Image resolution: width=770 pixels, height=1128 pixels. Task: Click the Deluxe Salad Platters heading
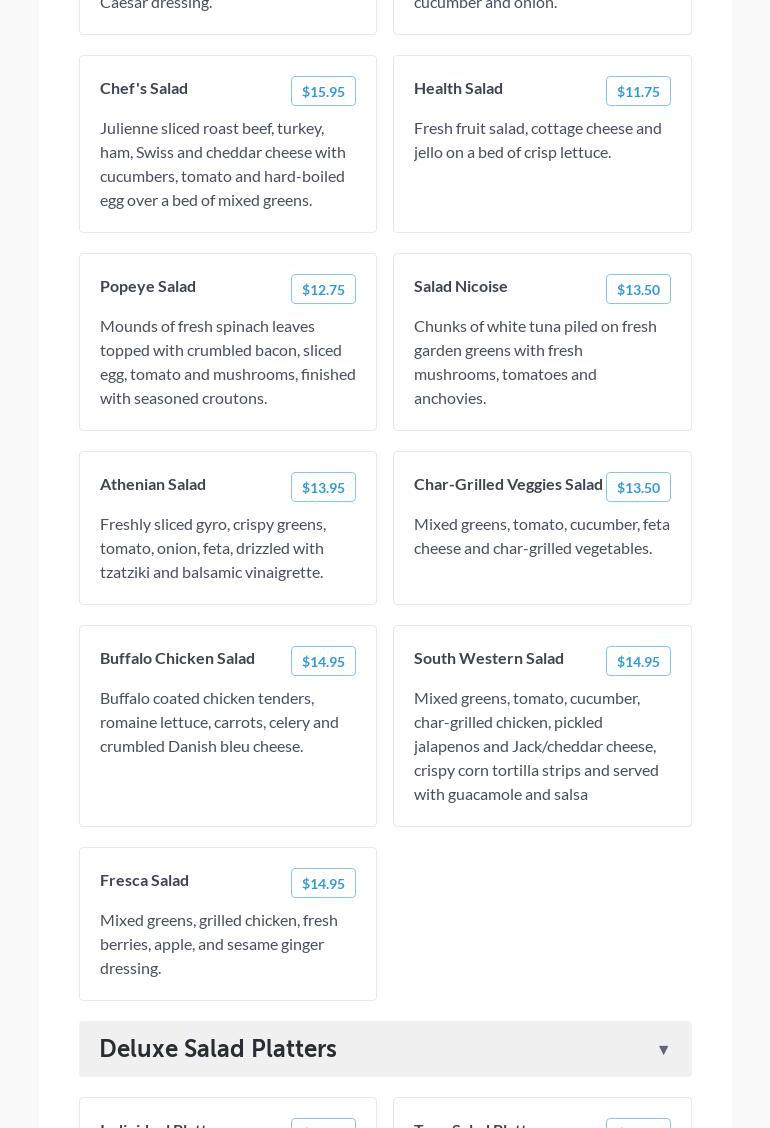(x=218, y=1049)
